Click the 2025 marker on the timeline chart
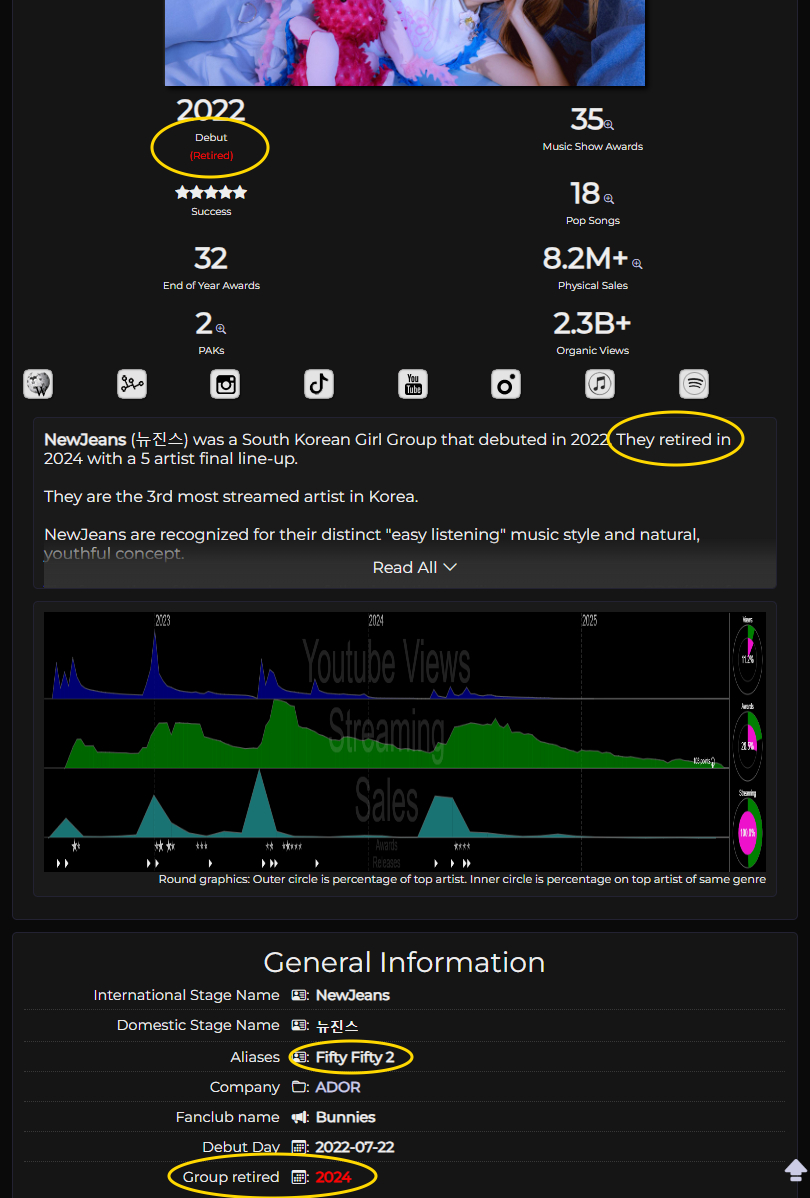Image resolution: width=810 pixels, height=1198 pixels. point(589,620)
